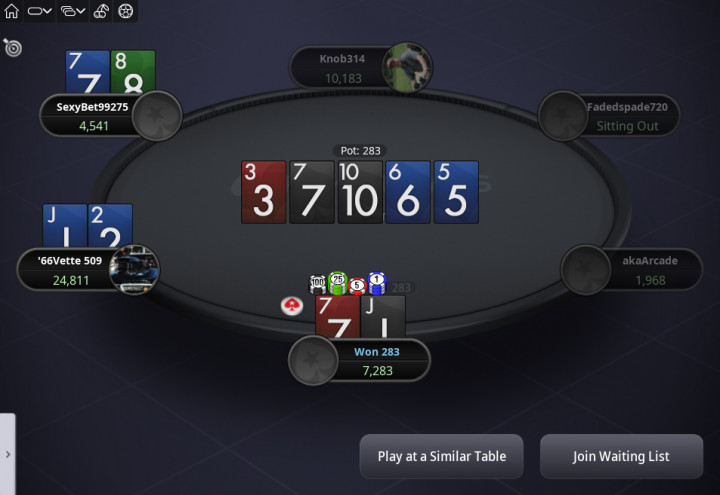The width and height of the screenshot is (720, 495).
Task: Click the Pot: 283 label
Action: coord(360,151)
